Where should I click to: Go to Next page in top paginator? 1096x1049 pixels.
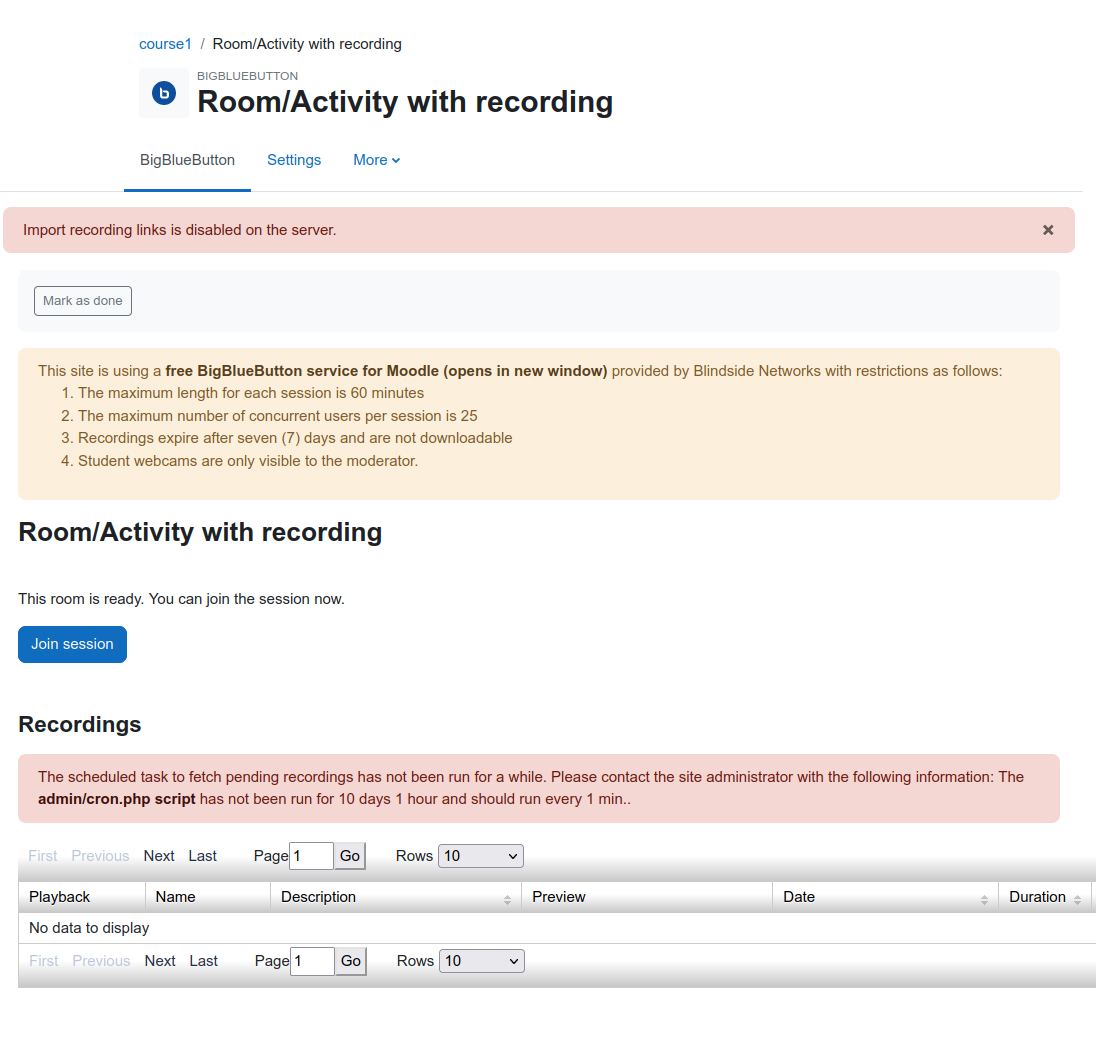[x=159, y=856]
